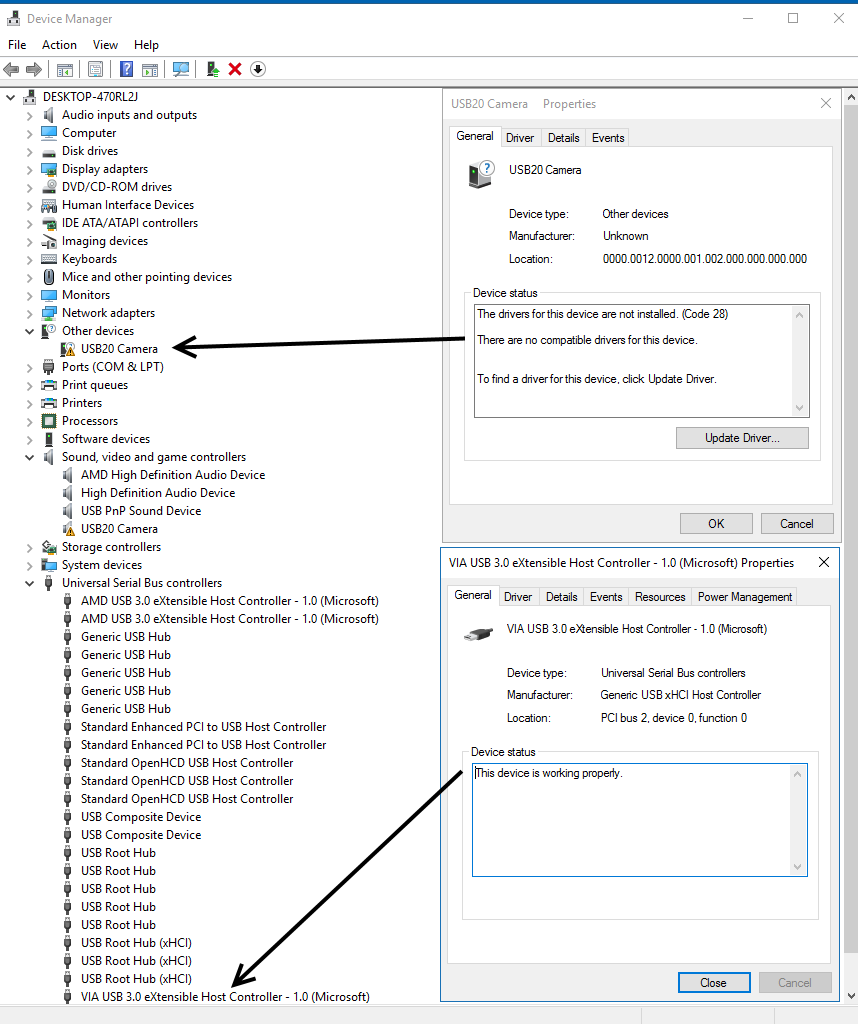Screen dimensions: 858x1024
Task: Select USB20 Camera under Other devices
Action: pyautogui.click(x=119, y=349)
